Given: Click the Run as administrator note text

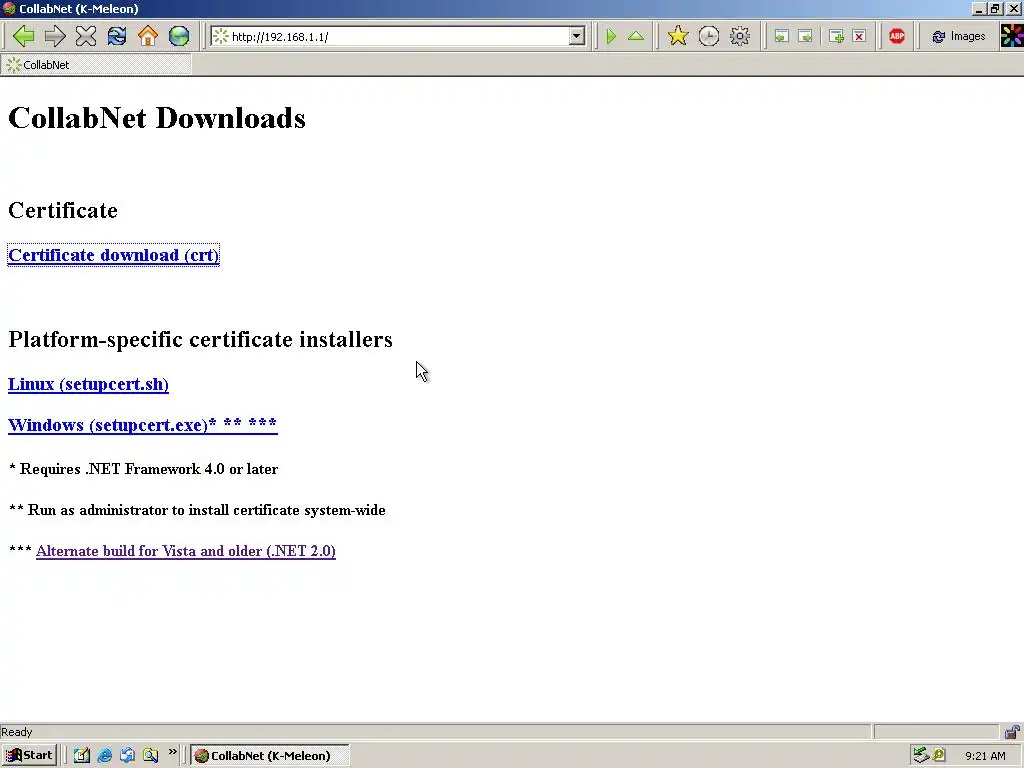Looking at the screenshot, I should pos(197,510).
